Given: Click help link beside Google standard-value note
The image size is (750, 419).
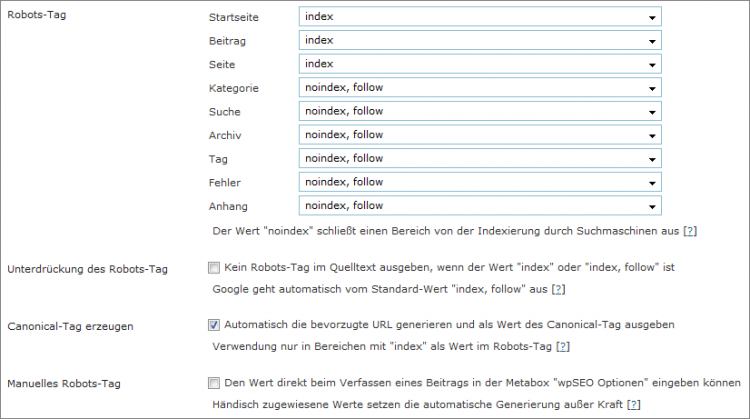Looking at the screenshot, I should point(559,289).
